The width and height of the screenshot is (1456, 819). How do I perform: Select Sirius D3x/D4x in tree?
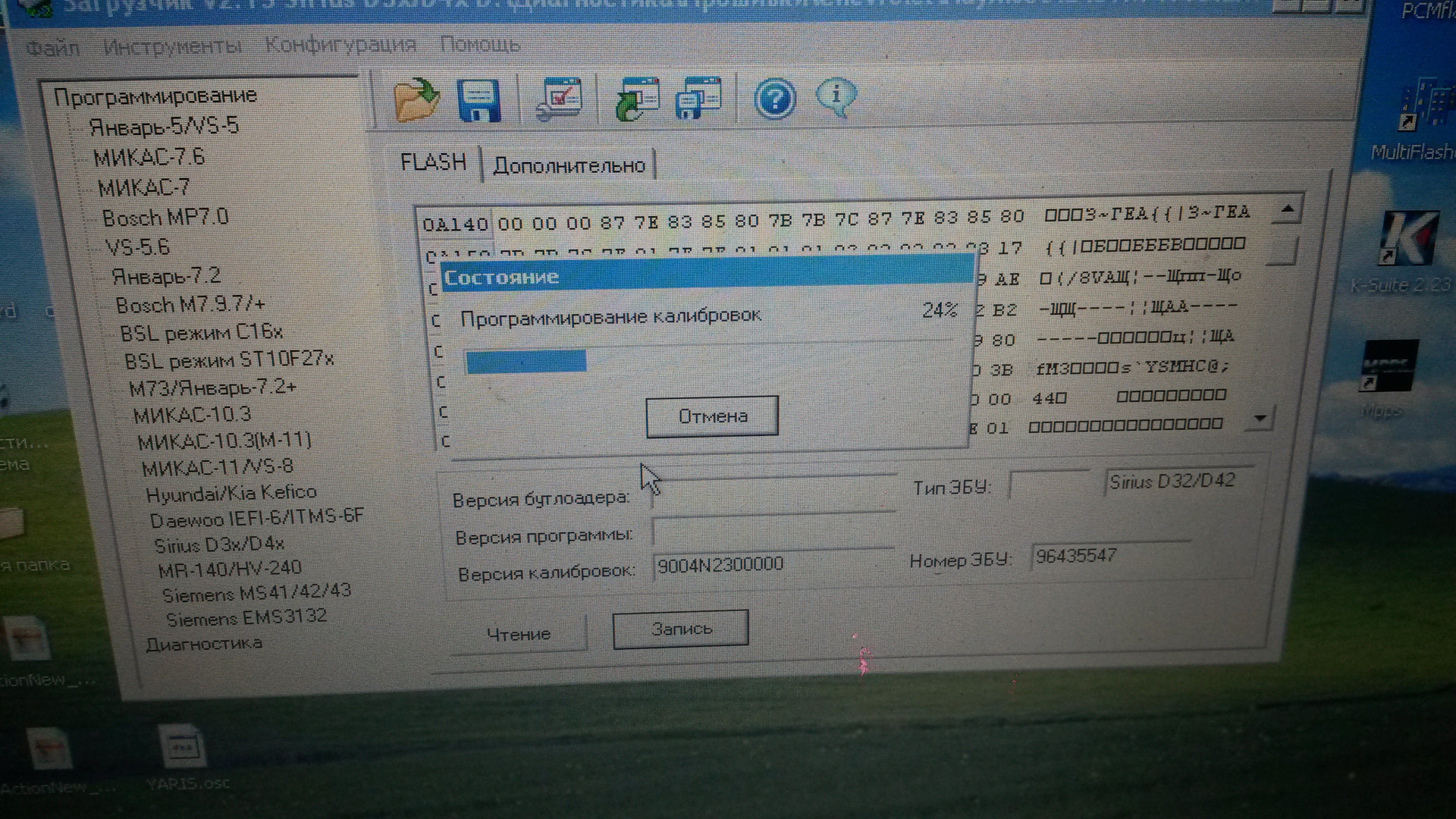click(x=219, y=544)
